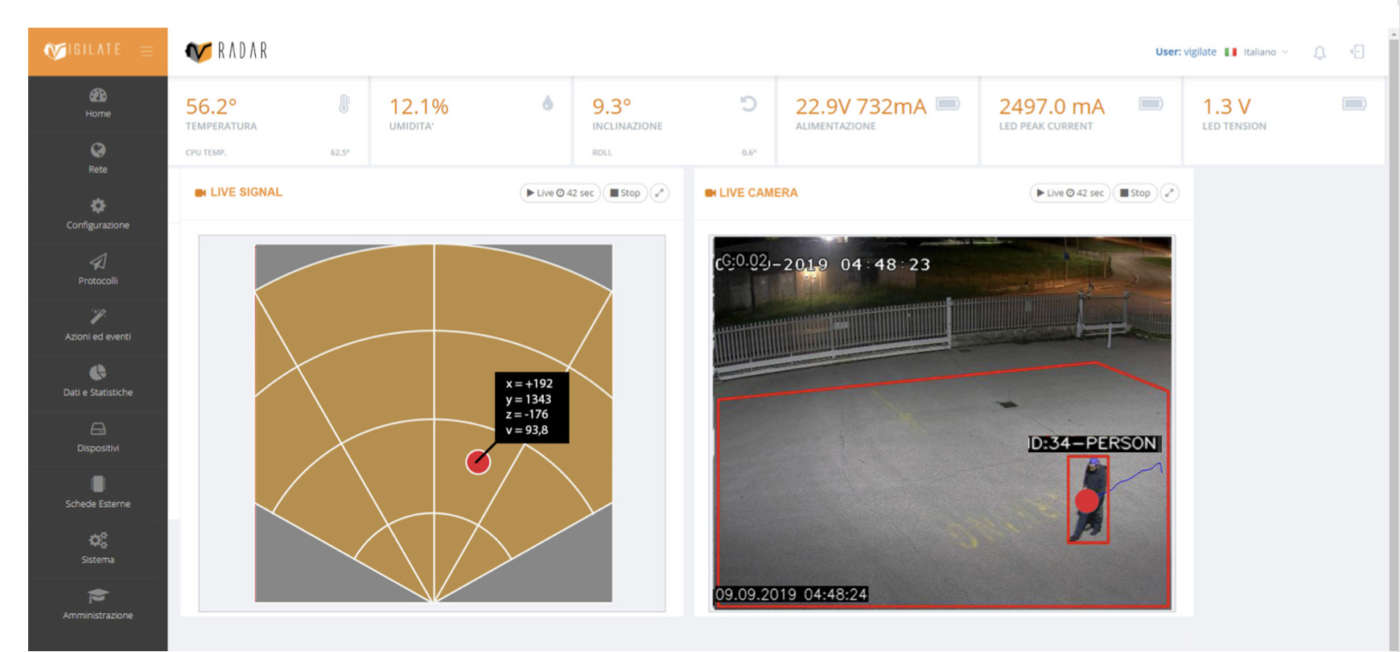Click the LIVE SIGNAL panel title

[x=246, y=192]
